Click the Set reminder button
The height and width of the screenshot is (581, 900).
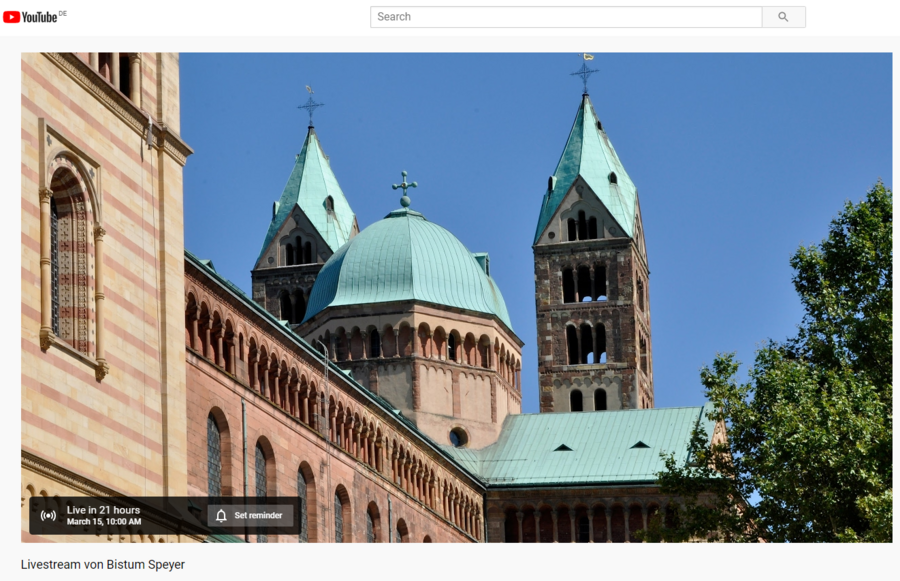click(x=250, y=516)
